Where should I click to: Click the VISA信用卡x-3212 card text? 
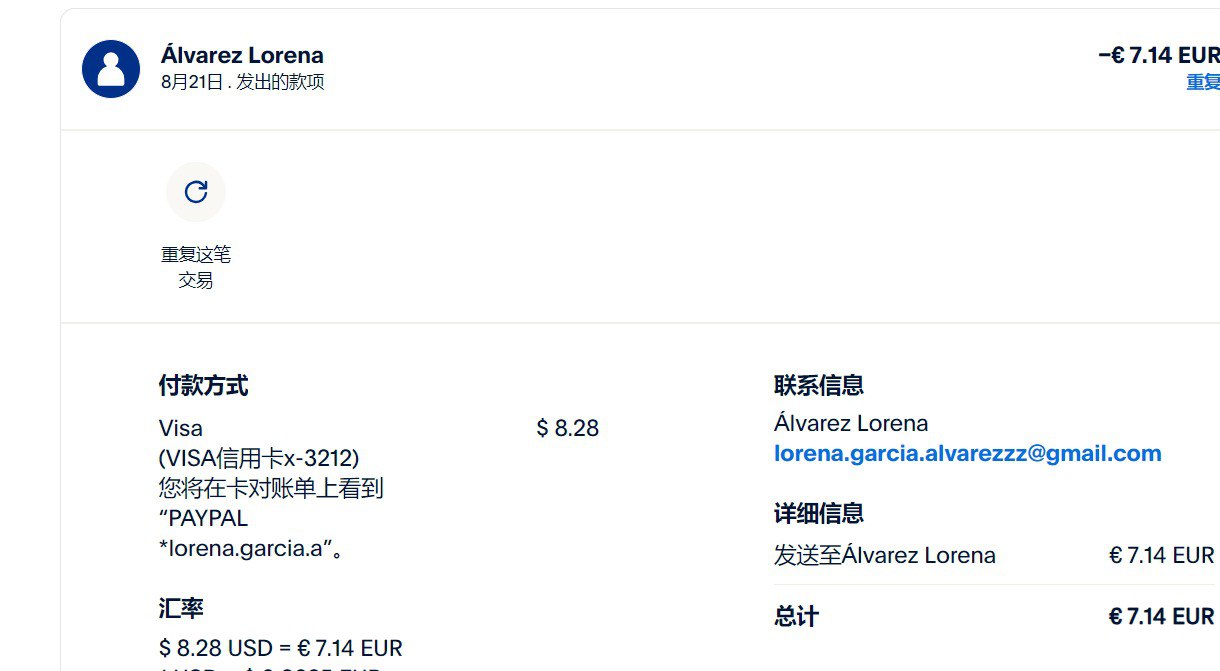click(x=259, y=458)
